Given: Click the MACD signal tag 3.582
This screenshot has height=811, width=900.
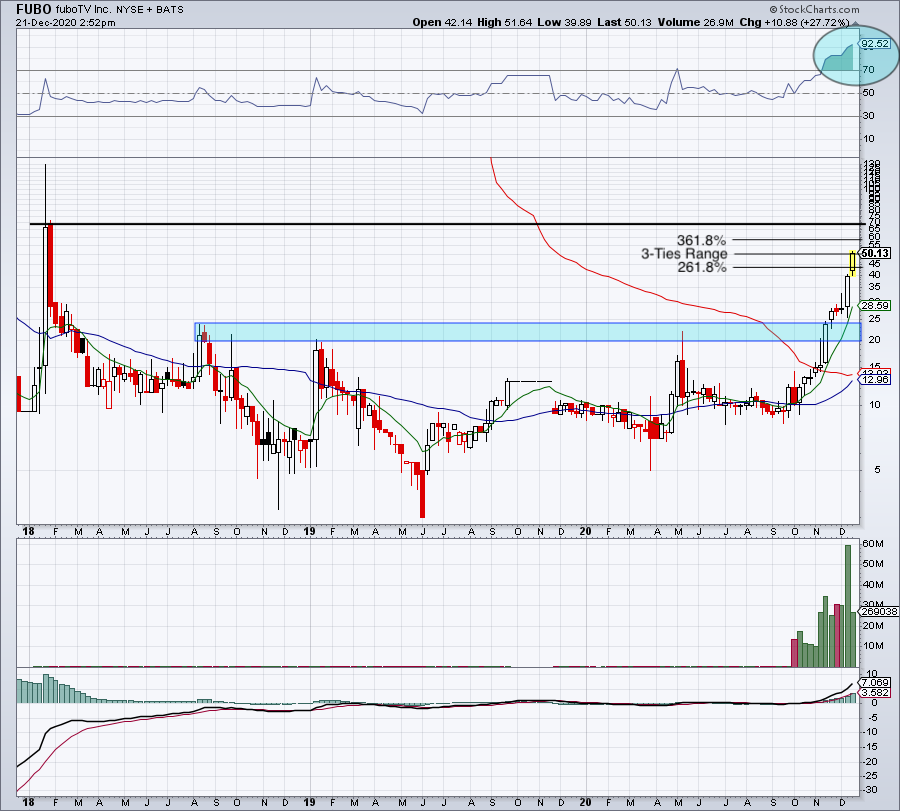Looking at the screenshot, I should pyautogui.click(x=875, y=692).
